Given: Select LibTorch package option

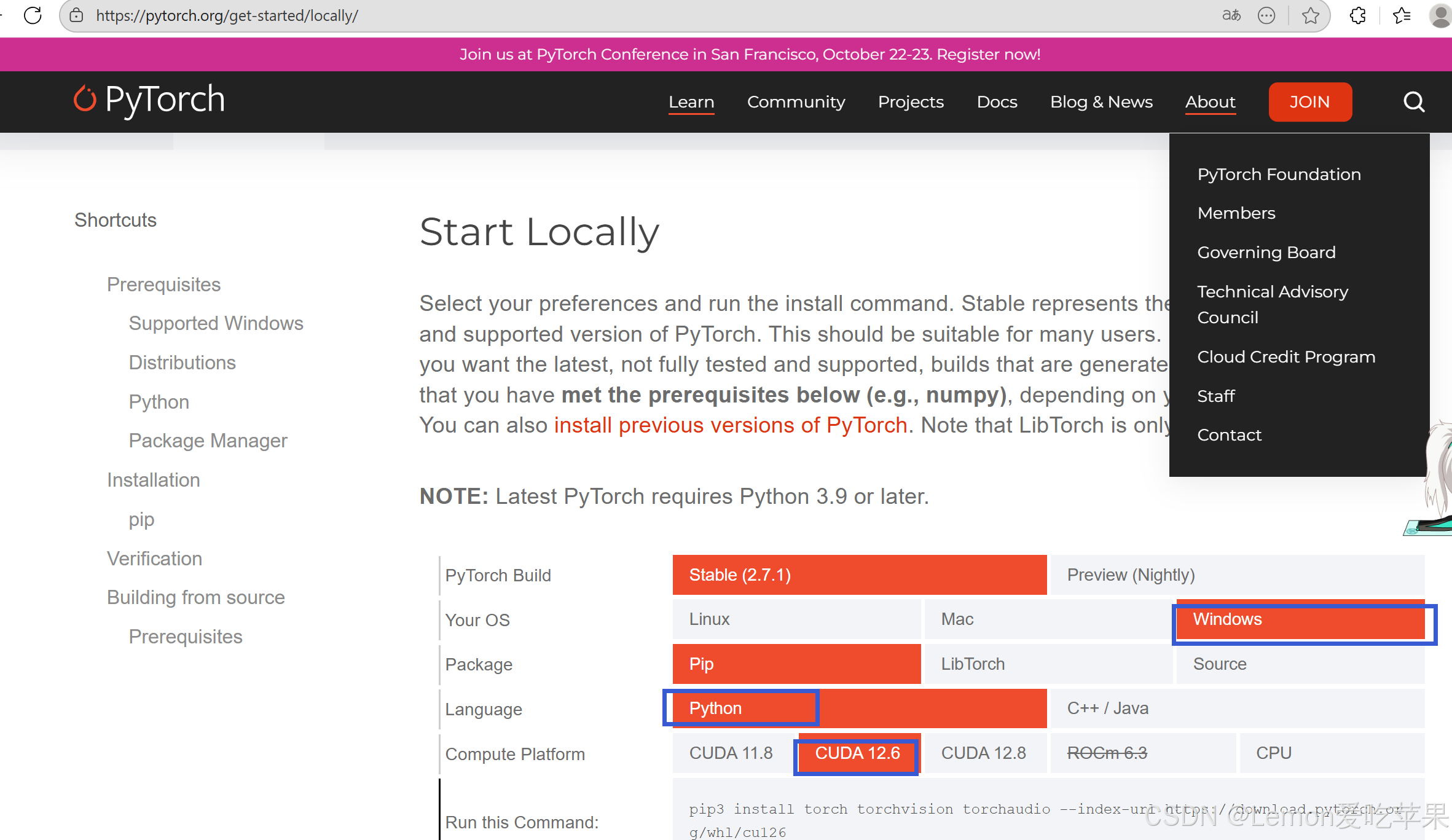Looking at the screenshot, I should click(x=1049, y=664).
